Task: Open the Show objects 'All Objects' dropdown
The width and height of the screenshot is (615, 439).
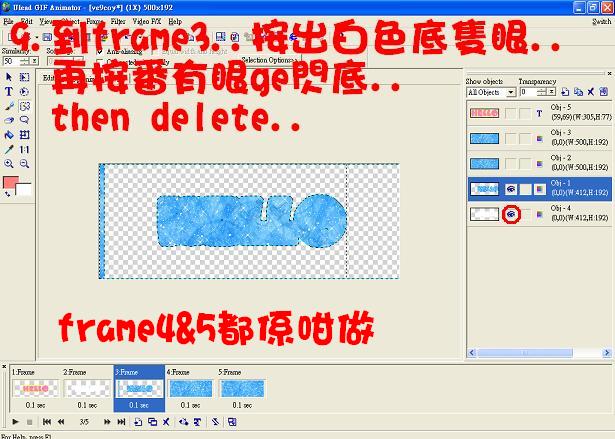Action: pyautogui.click(x=511, y=92)
